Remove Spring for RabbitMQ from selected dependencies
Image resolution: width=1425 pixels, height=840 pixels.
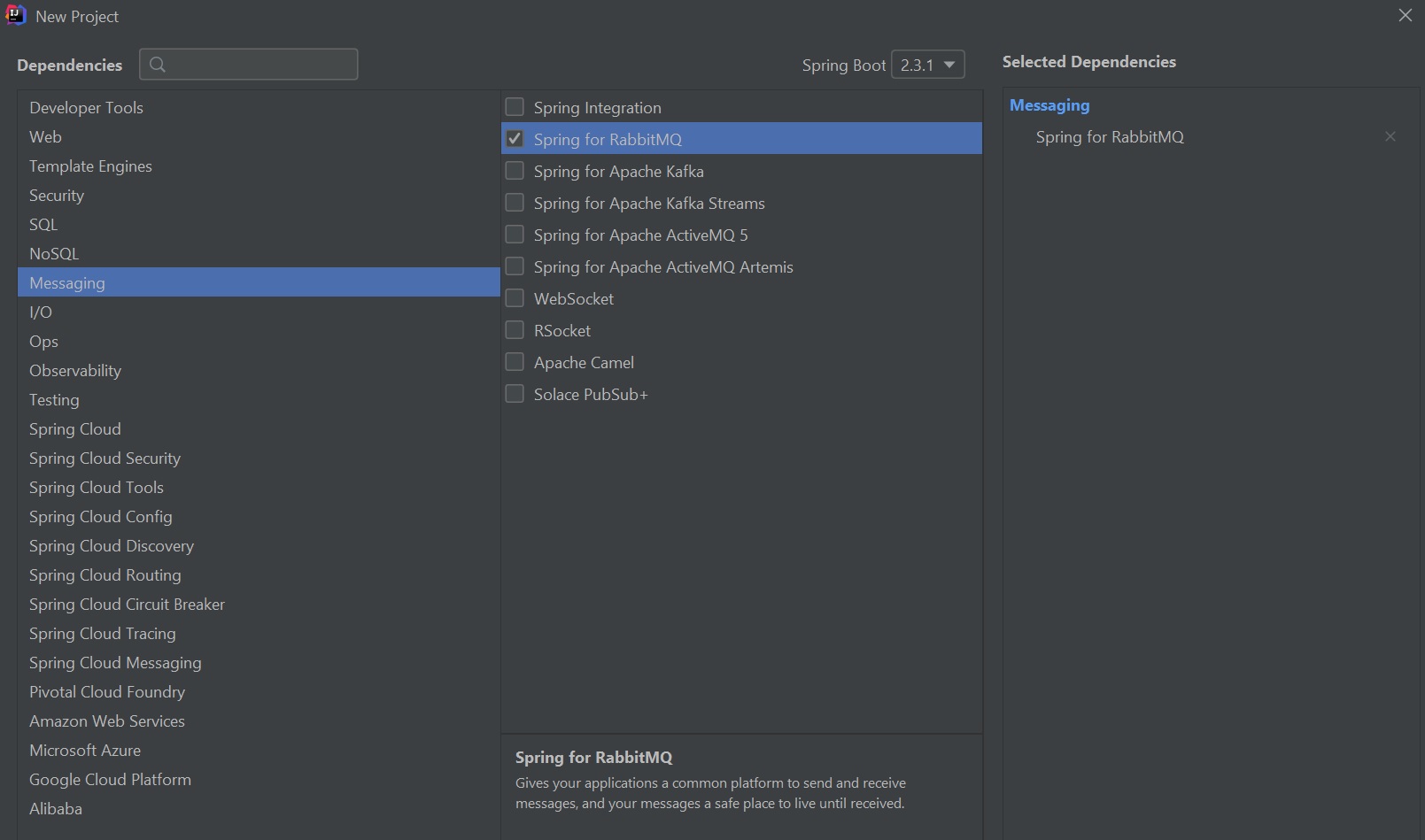click(1390, 136)
